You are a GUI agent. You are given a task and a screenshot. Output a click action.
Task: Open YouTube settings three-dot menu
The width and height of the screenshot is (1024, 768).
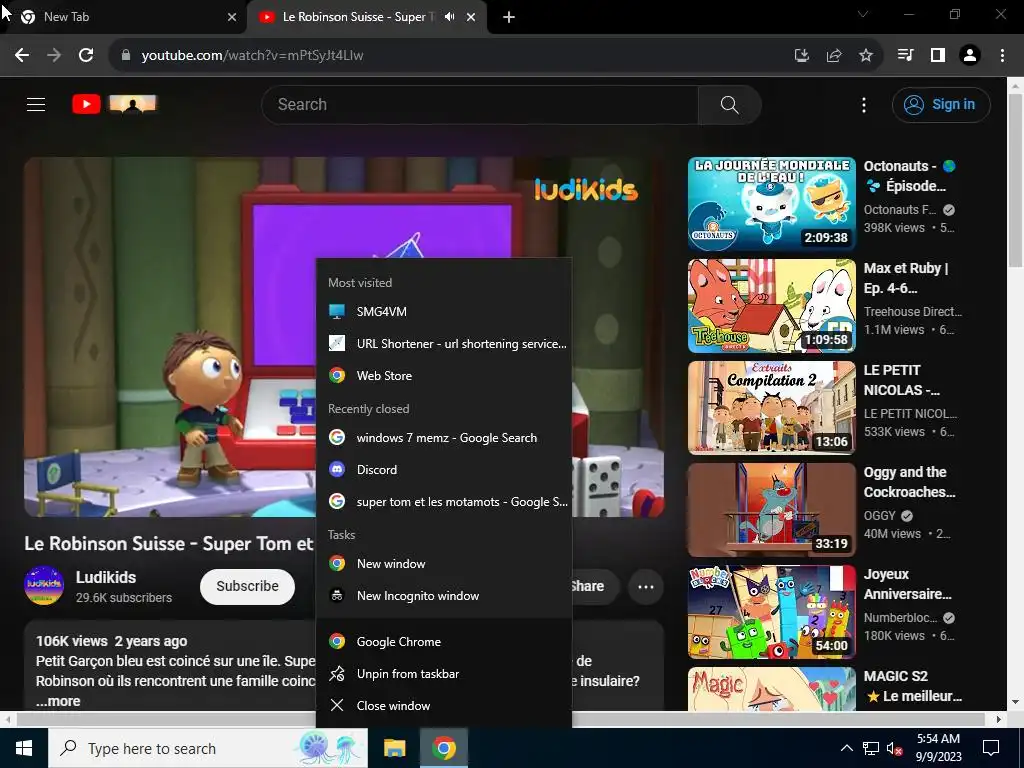(864, 104)
